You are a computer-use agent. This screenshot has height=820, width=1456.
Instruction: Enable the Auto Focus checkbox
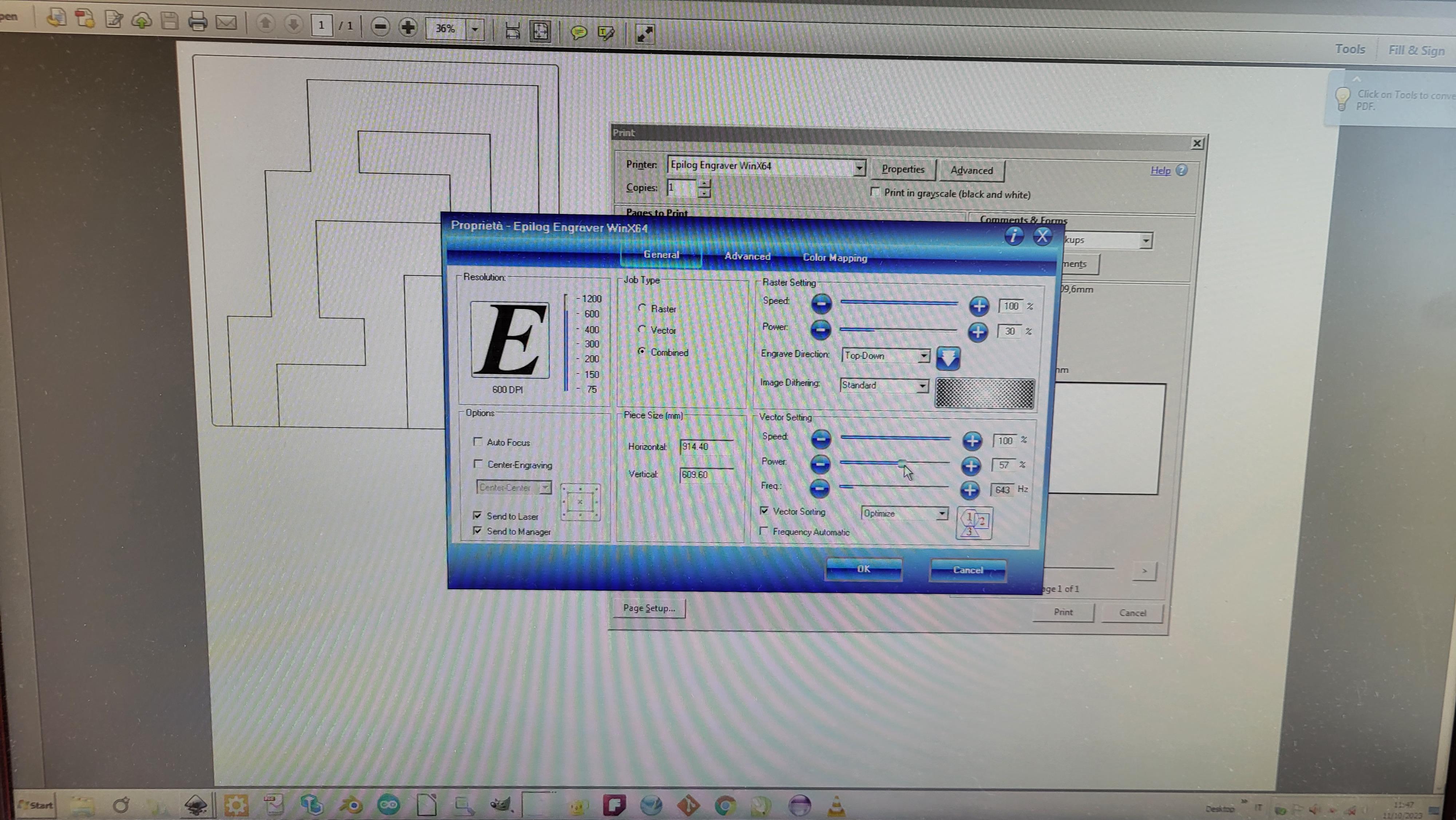coord(478,441)
